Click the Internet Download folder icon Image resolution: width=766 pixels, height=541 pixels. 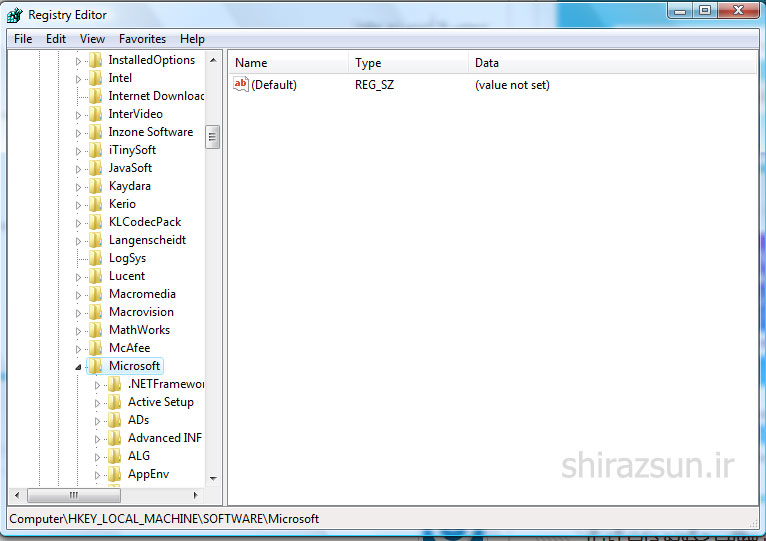(x=96, y=96)
